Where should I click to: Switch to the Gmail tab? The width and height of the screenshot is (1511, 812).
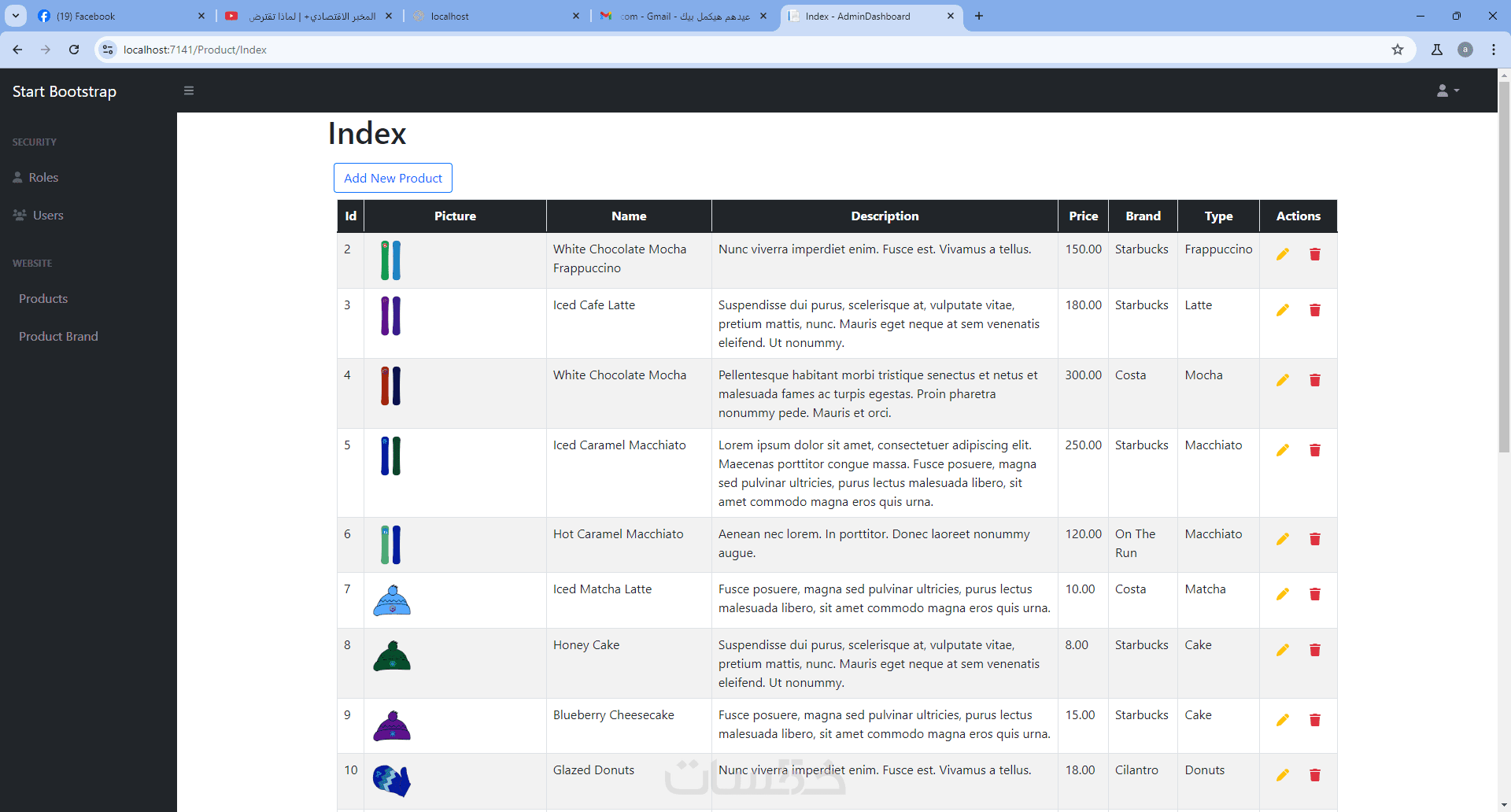683,16
